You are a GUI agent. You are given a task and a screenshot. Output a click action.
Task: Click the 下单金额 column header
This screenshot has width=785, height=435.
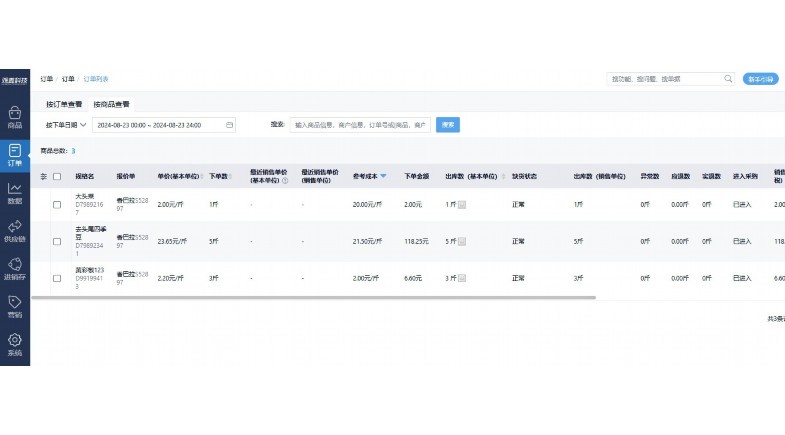[417, 176]
